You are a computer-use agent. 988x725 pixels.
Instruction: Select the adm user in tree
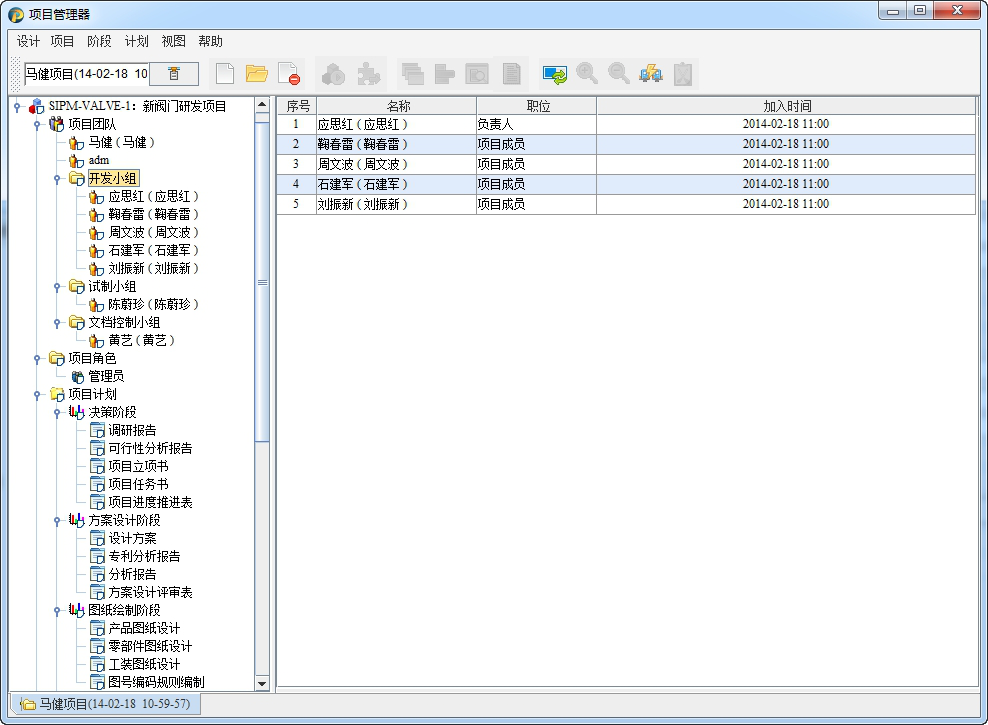pos(98,161)
